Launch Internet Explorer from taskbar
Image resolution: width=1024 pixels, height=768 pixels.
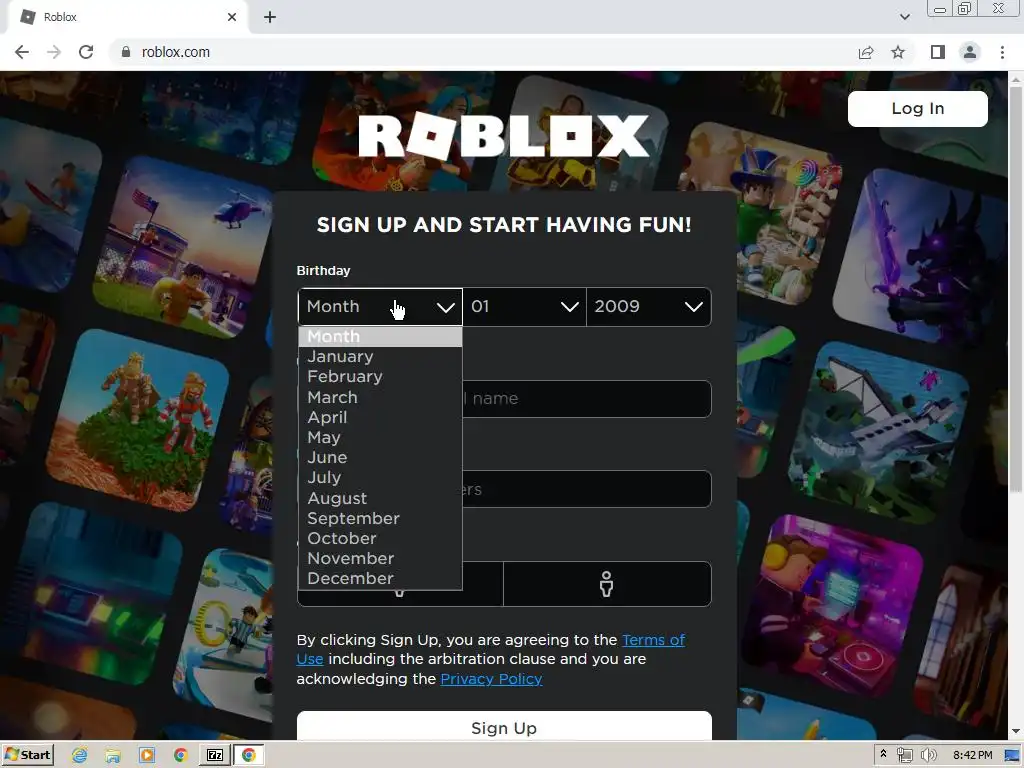click(x=80, y=756)
